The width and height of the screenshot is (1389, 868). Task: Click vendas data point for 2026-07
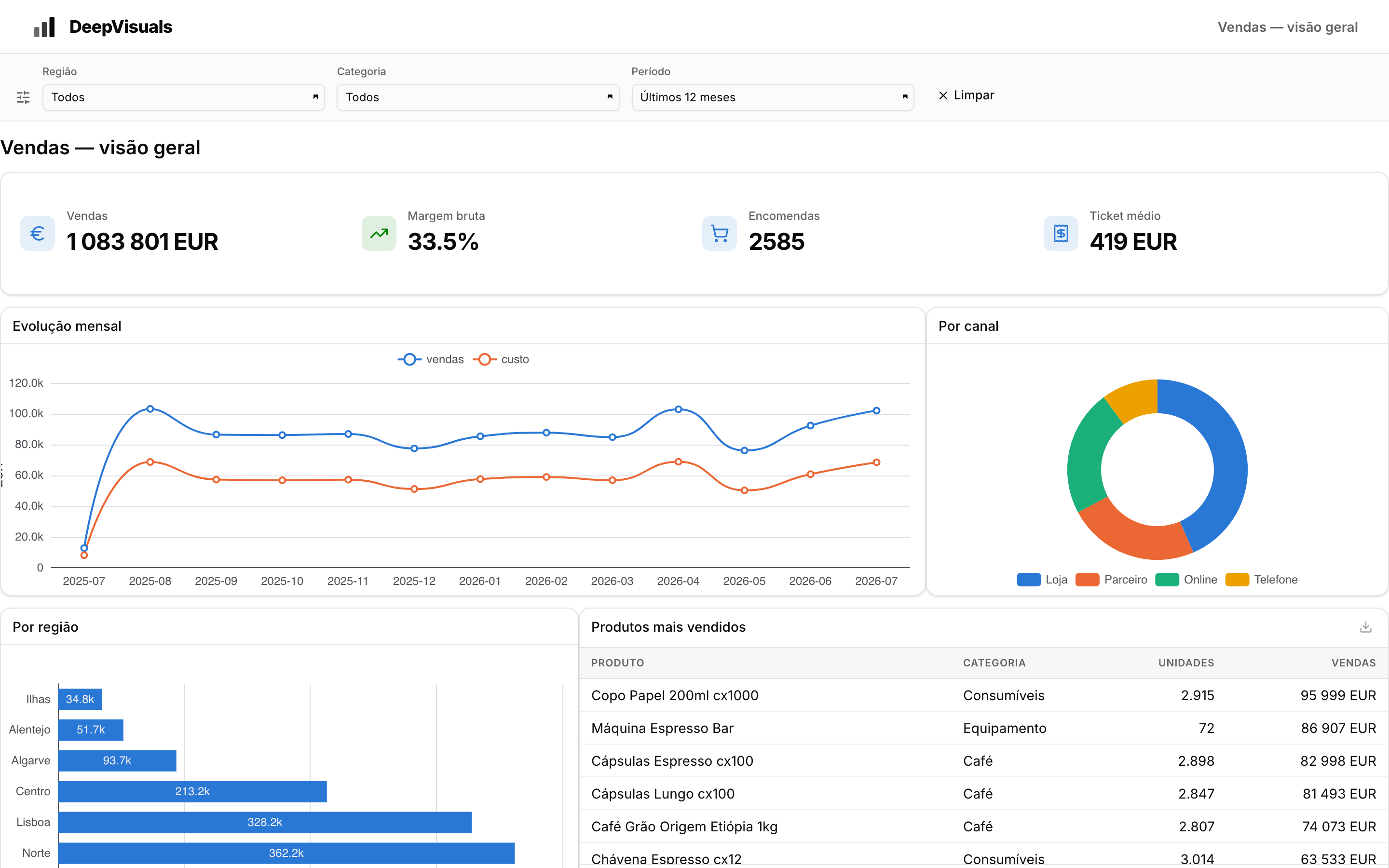click(x=876, y=410)
